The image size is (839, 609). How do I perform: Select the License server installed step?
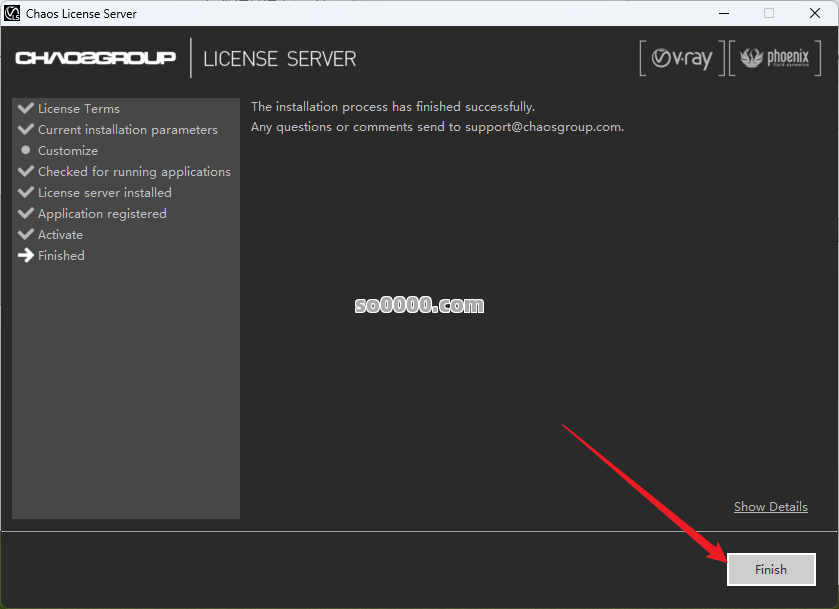pos(104,192)
